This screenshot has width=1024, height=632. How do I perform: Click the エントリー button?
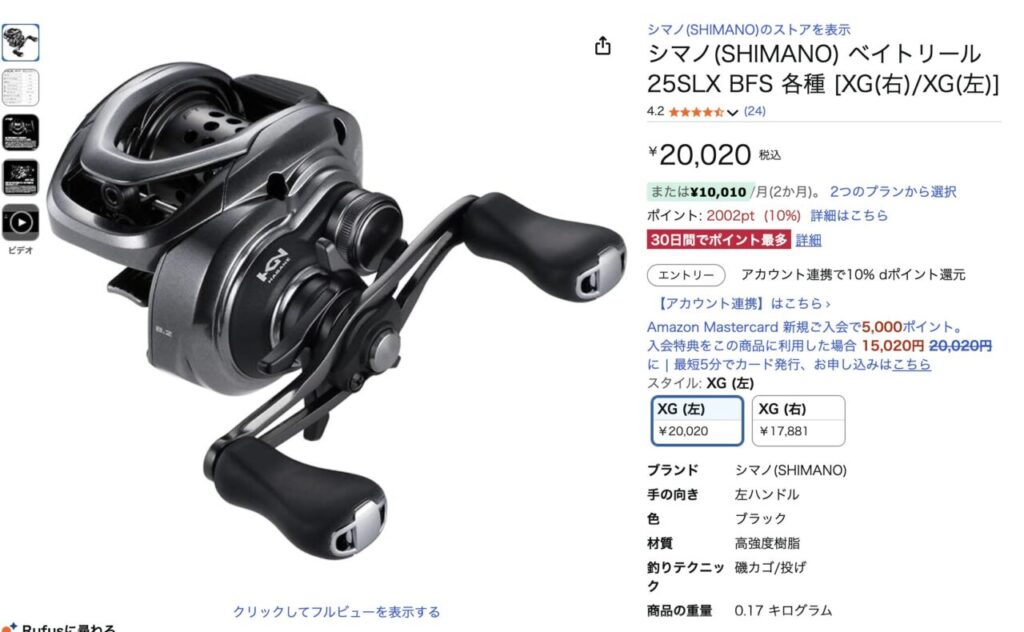tap(686, 275)
